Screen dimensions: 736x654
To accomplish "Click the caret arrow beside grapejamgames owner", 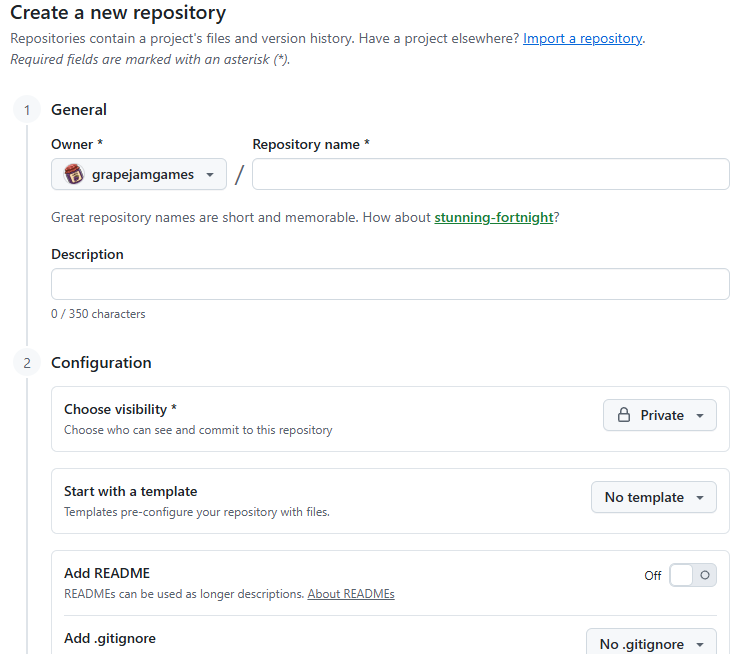I will (209, 175).
